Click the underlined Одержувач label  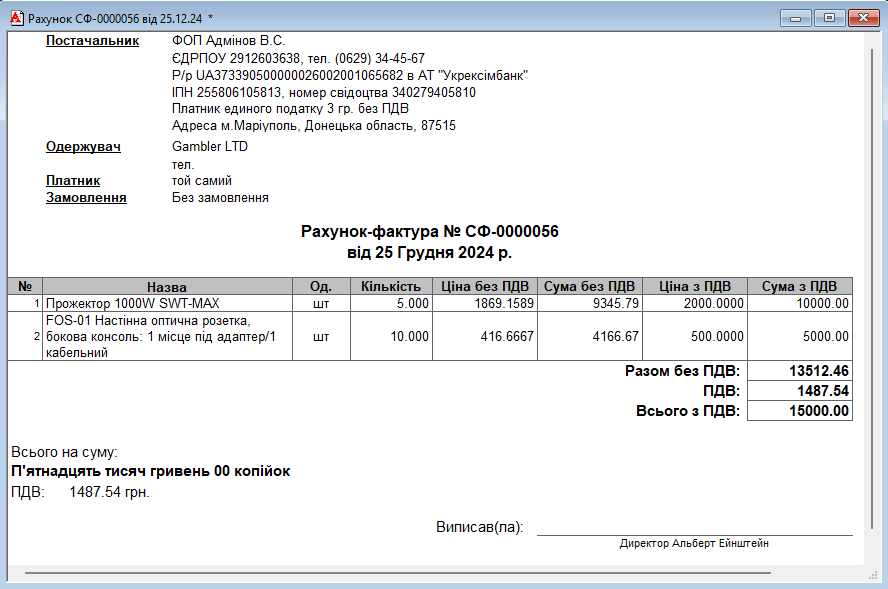click(83, 147)
